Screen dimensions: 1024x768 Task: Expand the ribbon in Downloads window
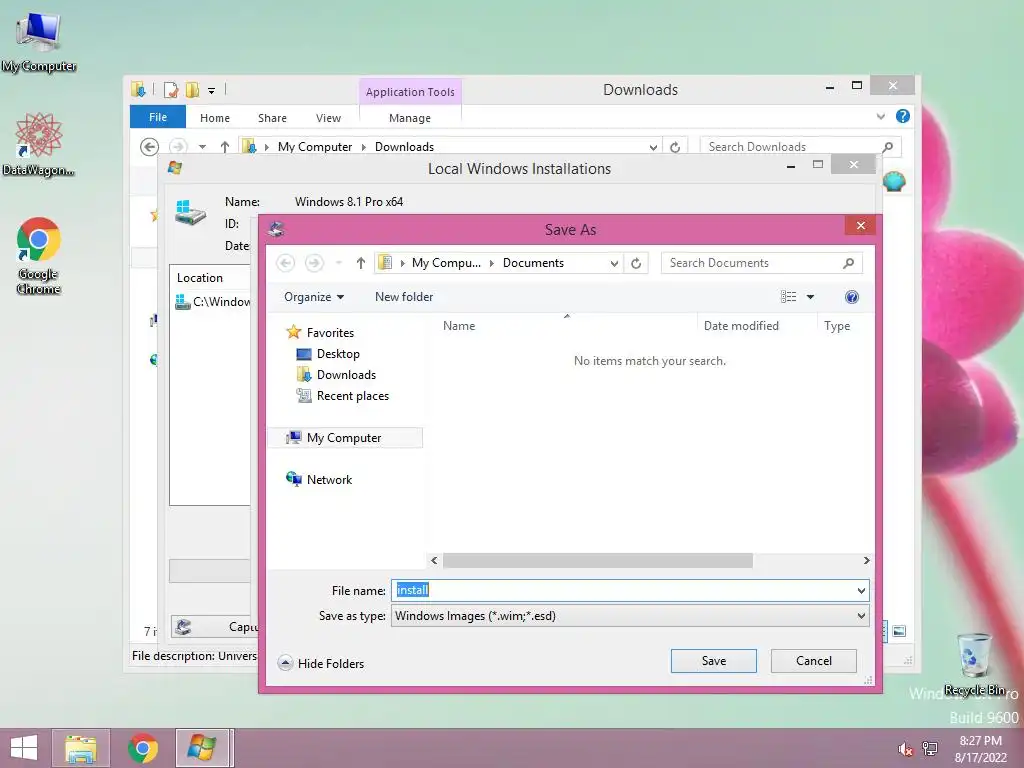click(x=880, y=116)
